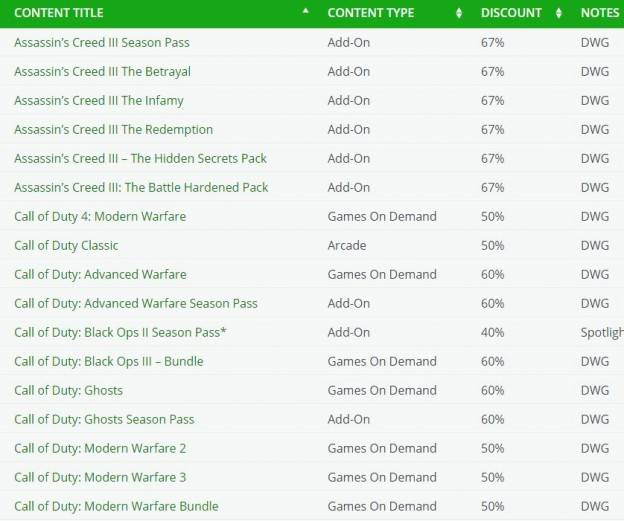Select 50% discount in Call of Duty Classic row
The width and height of the screenshot is (624, 521).
(x=492, y=246)
